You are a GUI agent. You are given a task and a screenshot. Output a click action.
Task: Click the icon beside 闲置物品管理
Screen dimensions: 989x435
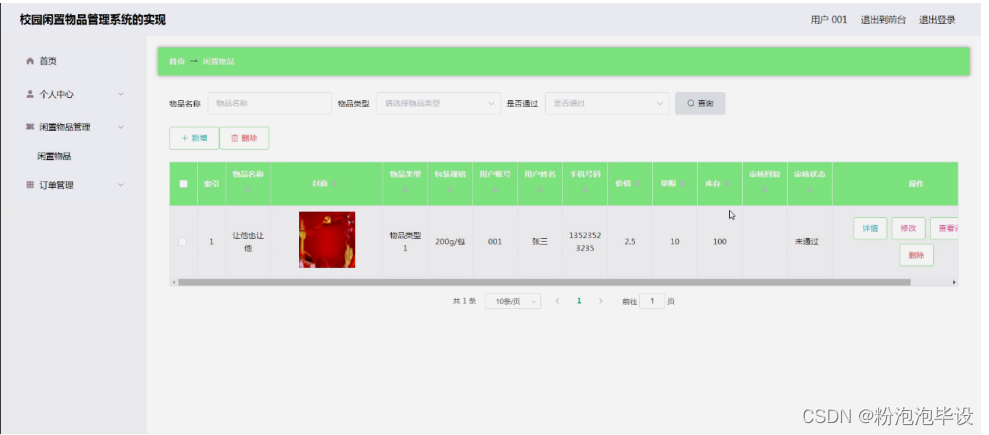point(30,127)
